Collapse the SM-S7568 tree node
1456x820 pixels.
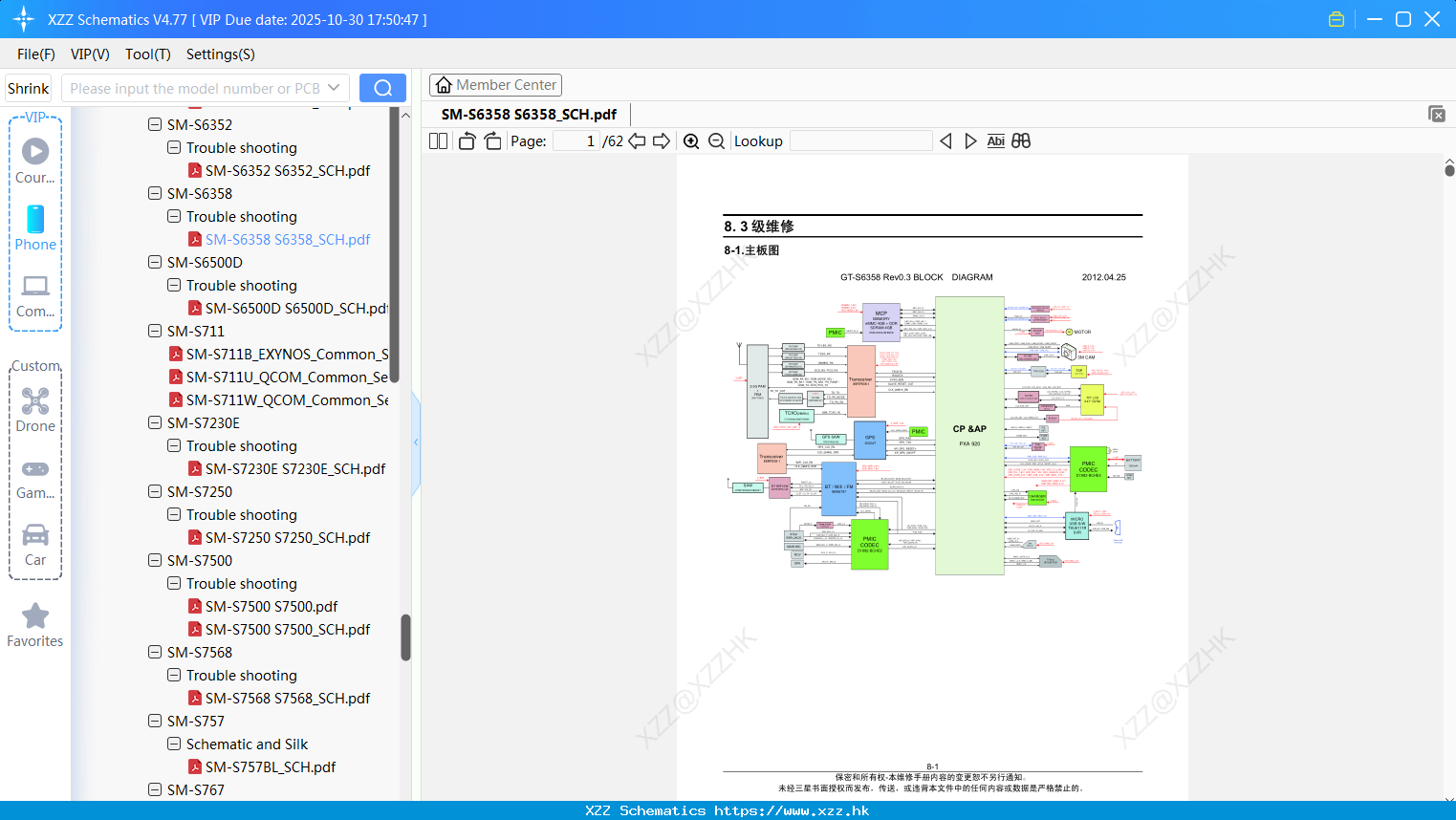[x=155, y=652]
